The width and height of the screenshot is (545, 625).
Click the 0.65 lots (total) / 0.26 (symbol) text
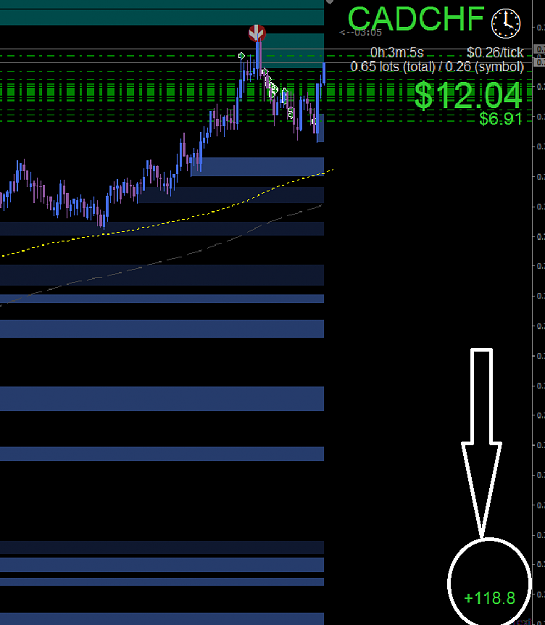coord(437,67)
